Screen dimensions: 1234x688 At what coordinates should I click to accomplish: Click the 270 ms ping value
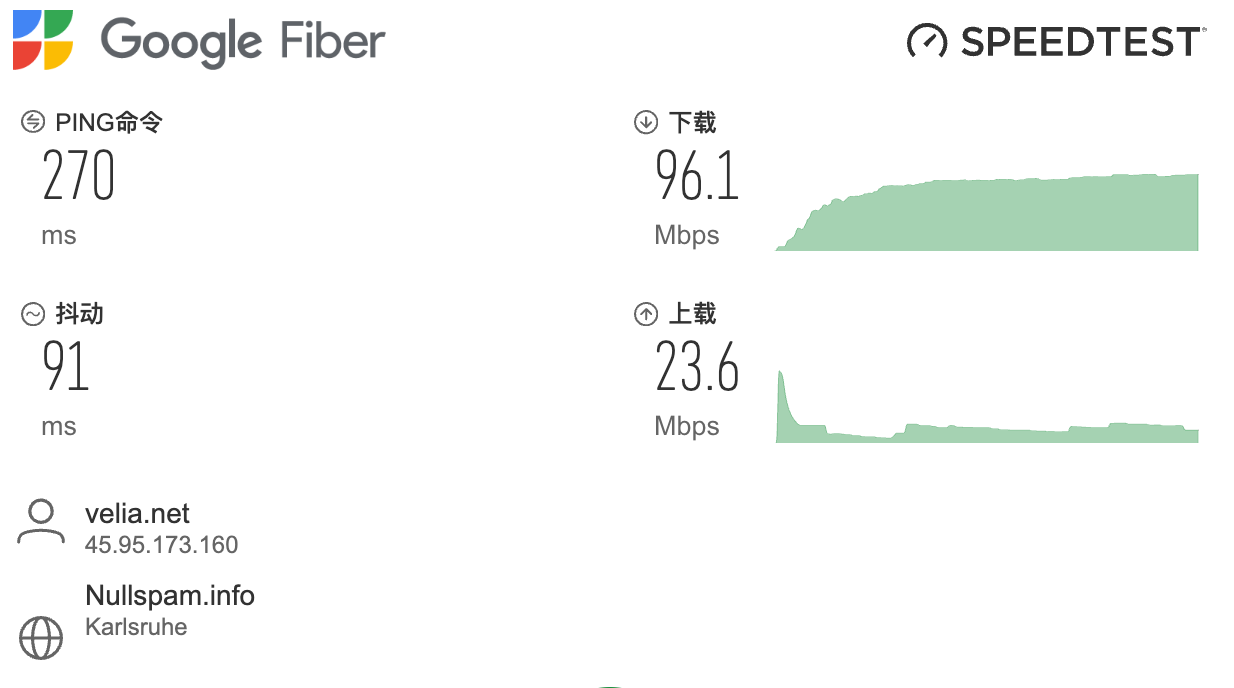tap(79, 176)
